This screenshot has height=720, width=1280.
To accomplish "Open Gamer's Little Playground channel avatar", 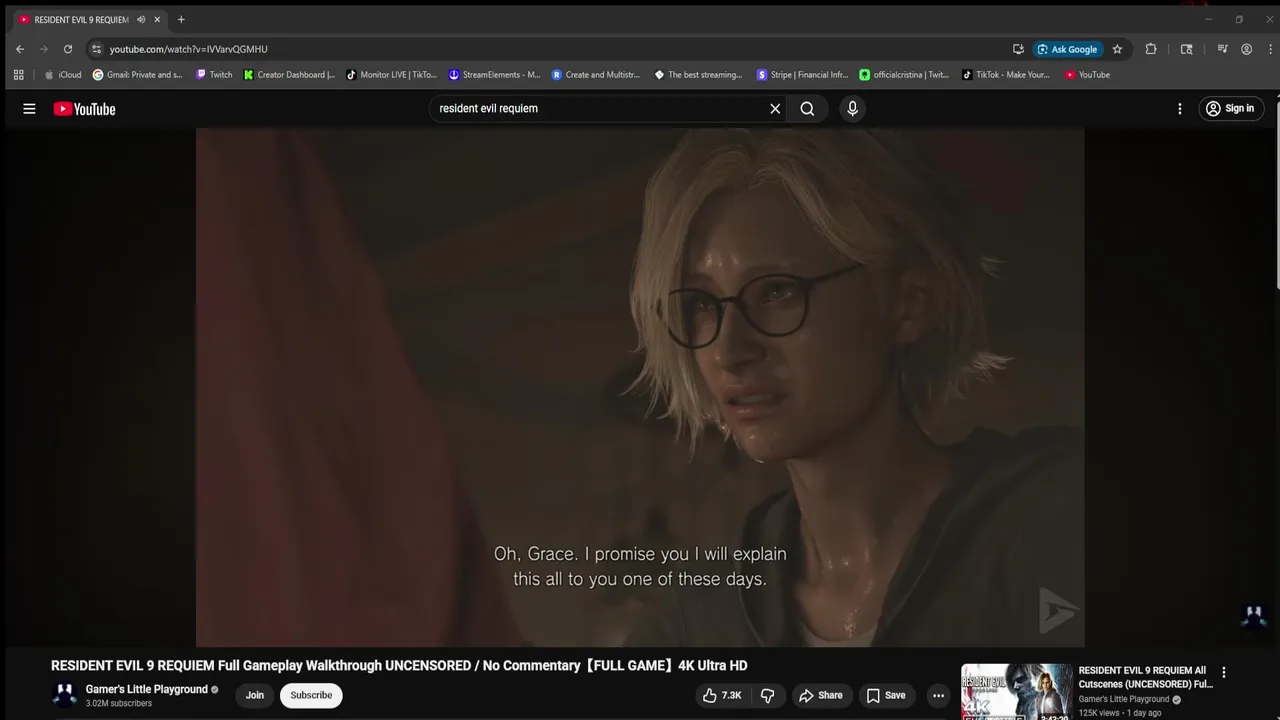I will point(65,696).
